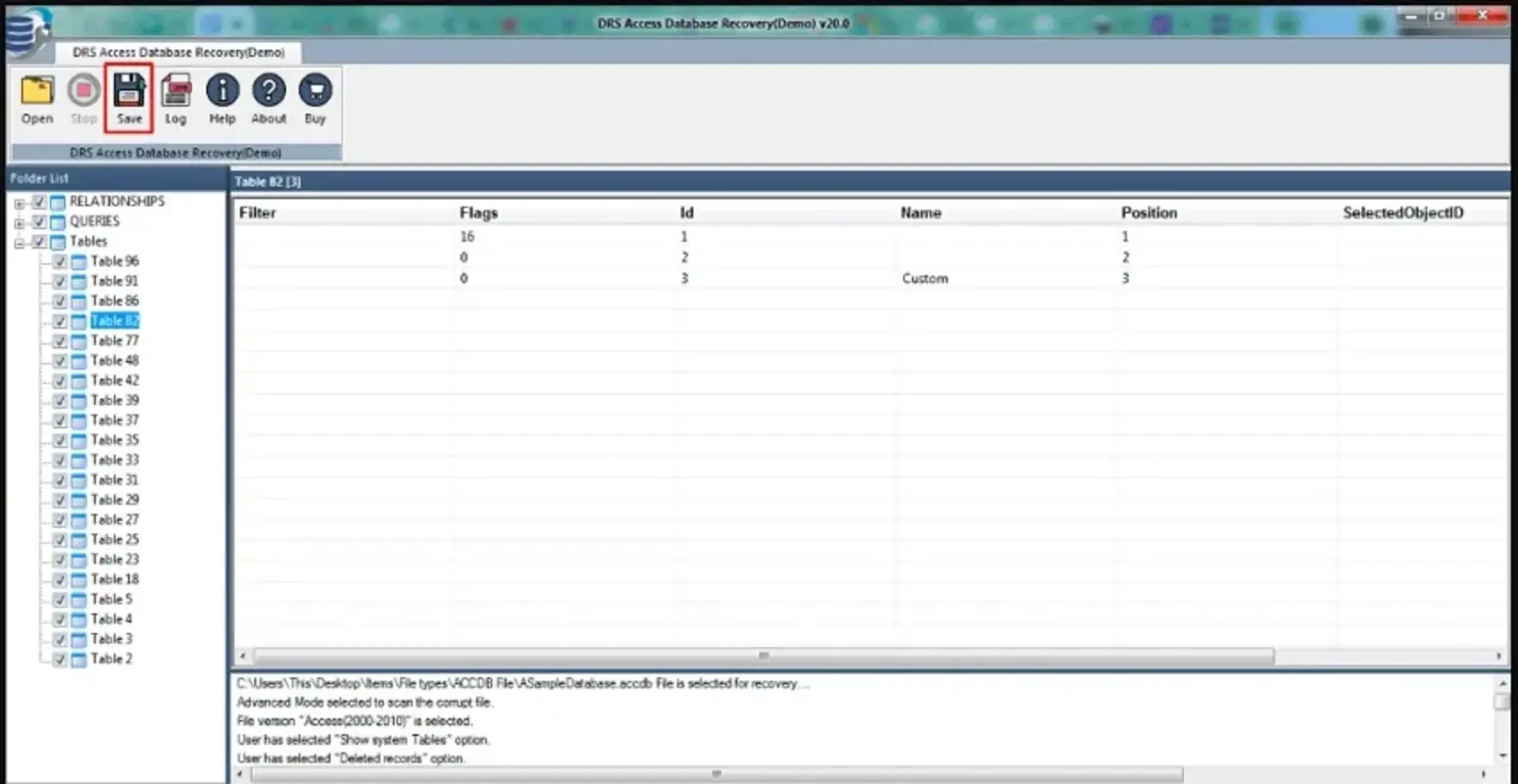Click the Help icon
This screenshot has width=1518, height=784.
point(221,98)
